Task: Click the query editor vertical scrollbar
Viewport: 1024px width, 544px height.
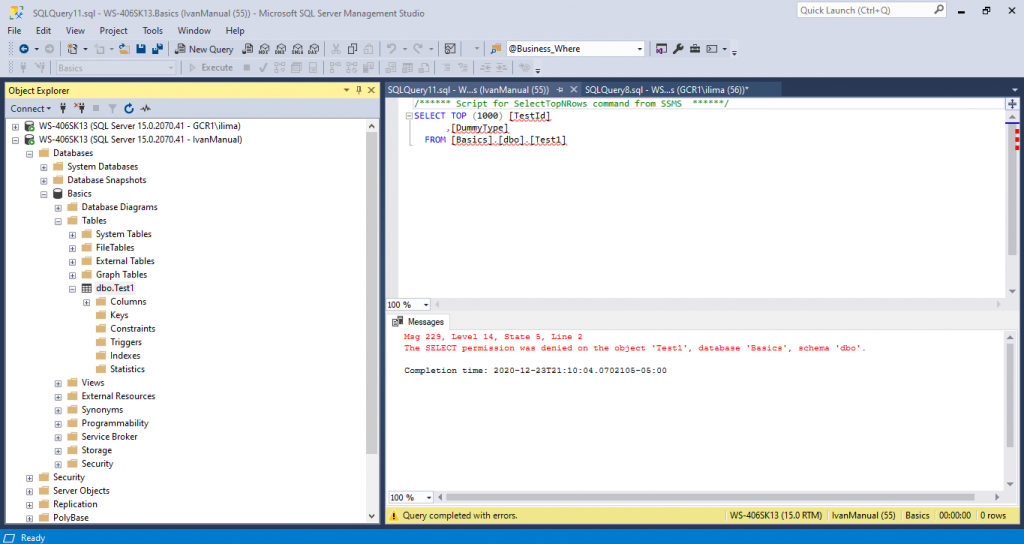Action: point(1012,189)
